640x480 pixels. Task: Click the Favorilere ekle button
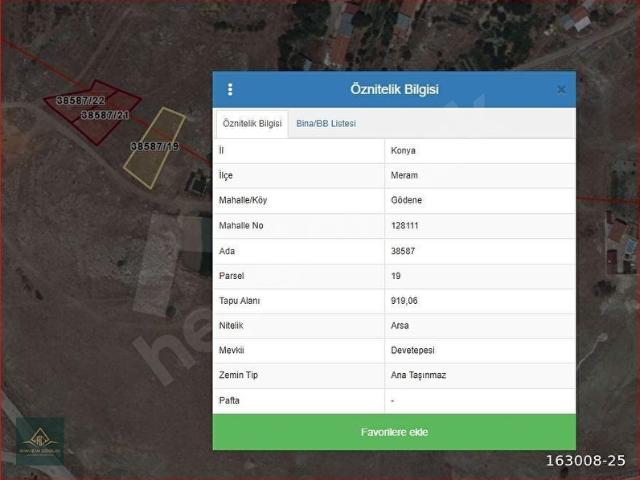click(394, 432)
